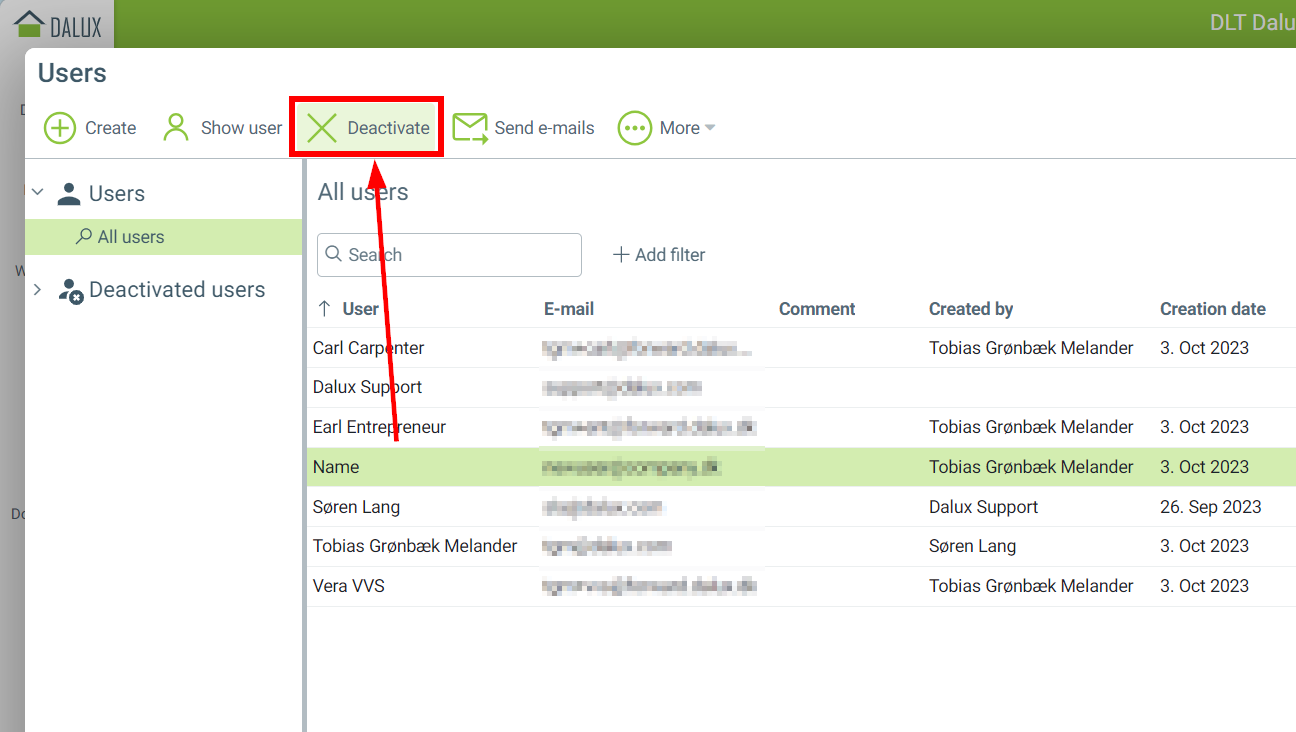The image size is (1296, 732).
Task: Sort by the User column header
Action: point(360,309)
